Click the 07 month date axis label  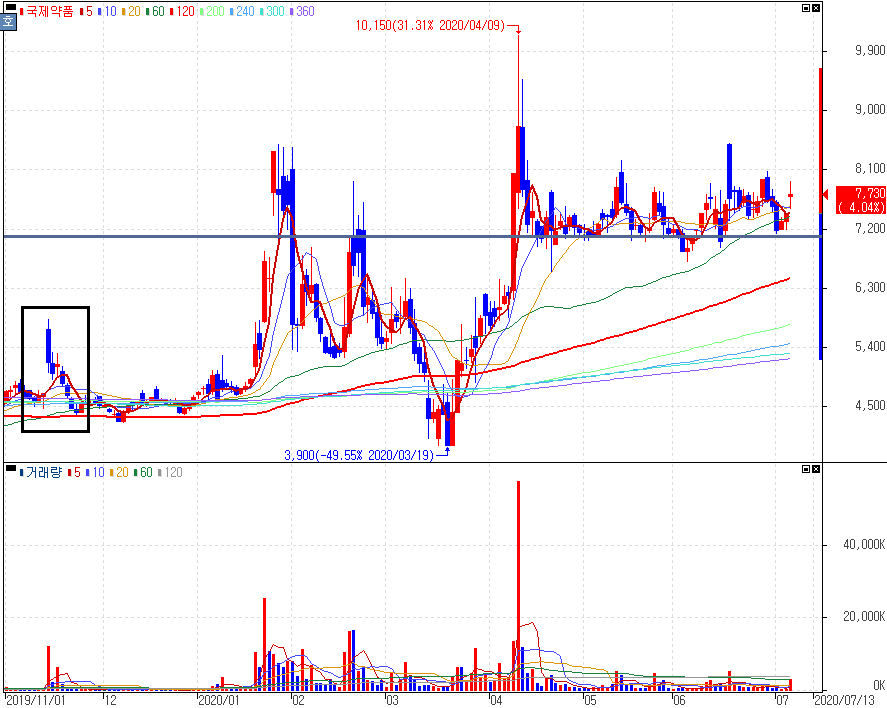(782, 700)
